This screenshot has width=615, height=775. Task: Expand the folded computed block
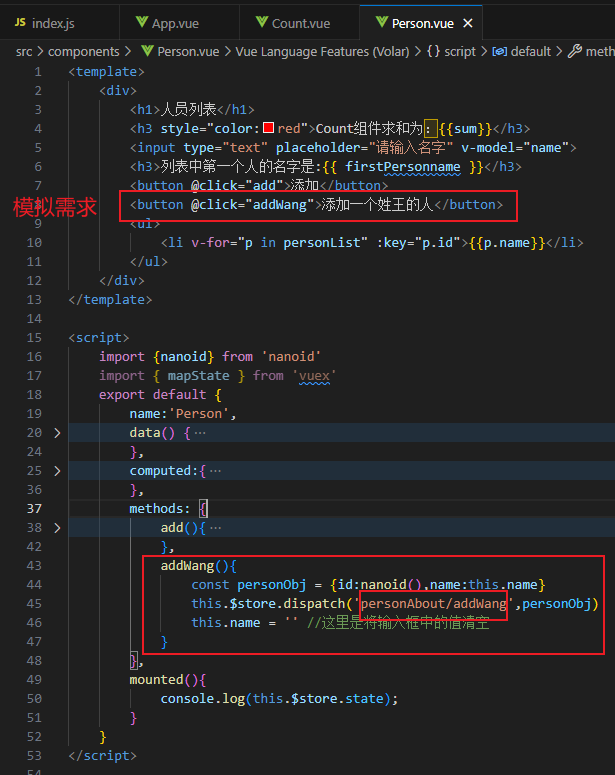coord(57,471)
